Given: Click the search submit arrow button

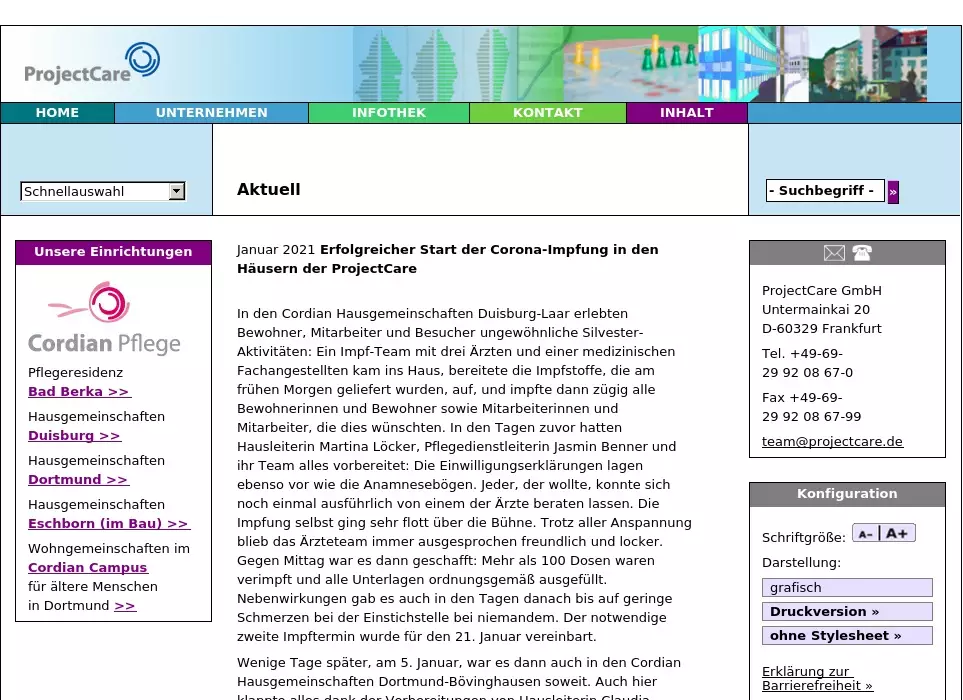Looking at the screenshot, I should click(x=893, y=192).
